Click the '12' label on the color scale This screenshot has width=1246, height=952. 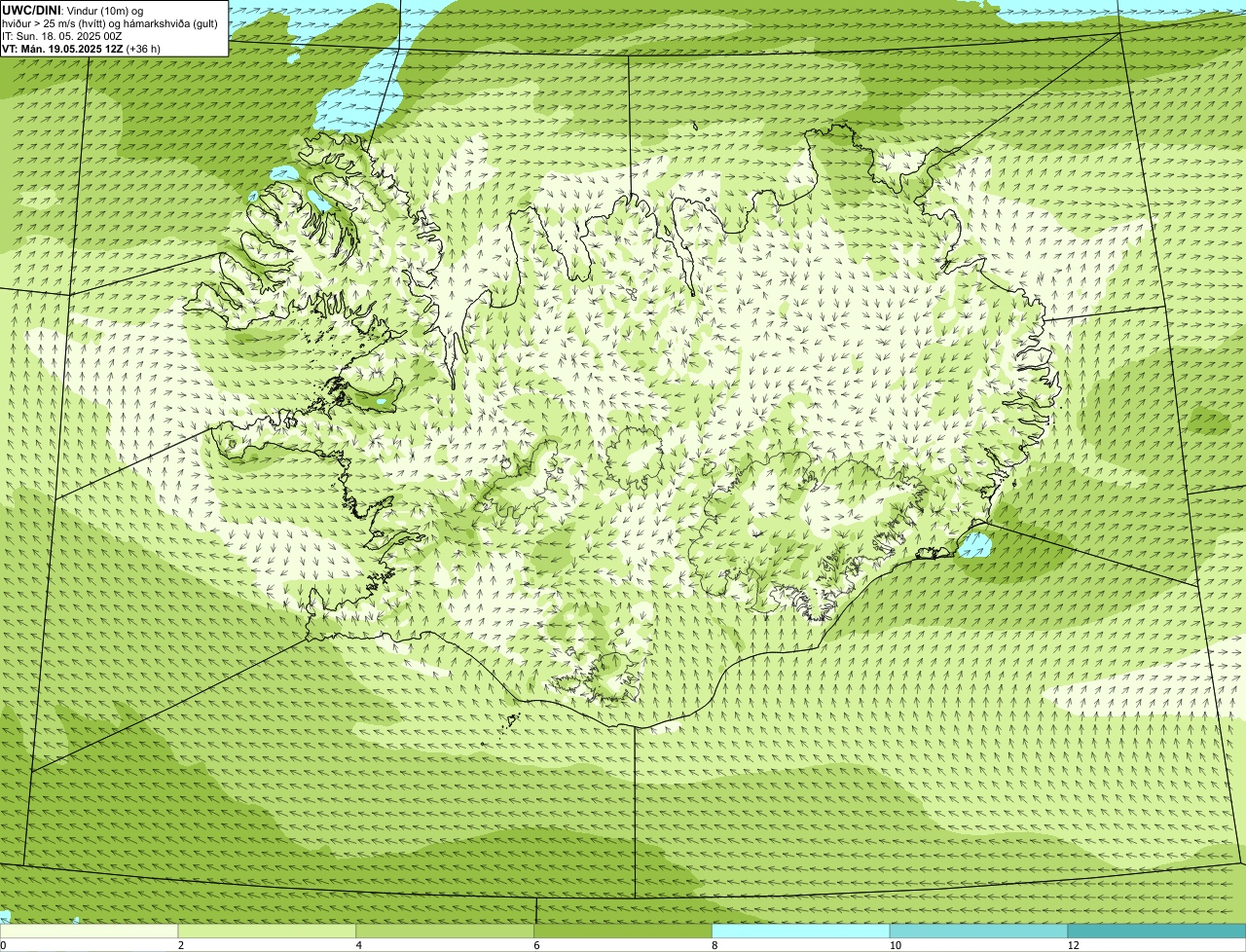click(x=1073, y=945)
